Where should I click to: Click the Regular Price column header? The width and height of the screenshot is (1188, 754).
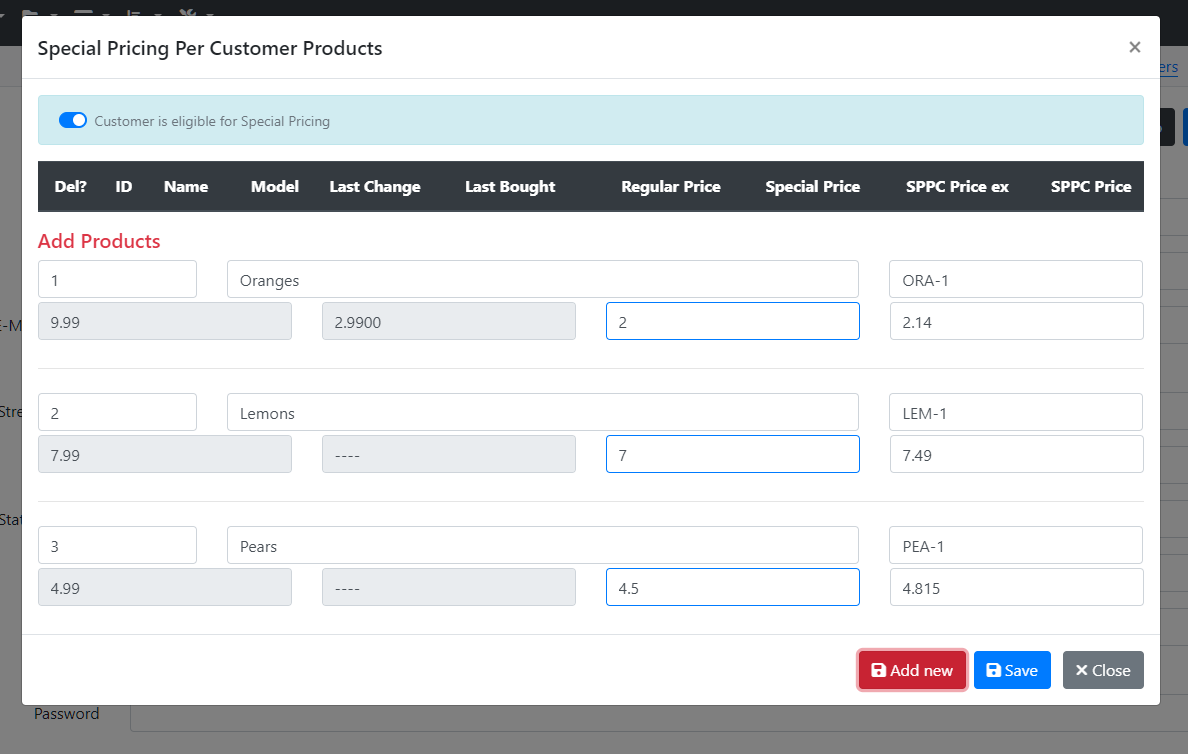(671, 186)
